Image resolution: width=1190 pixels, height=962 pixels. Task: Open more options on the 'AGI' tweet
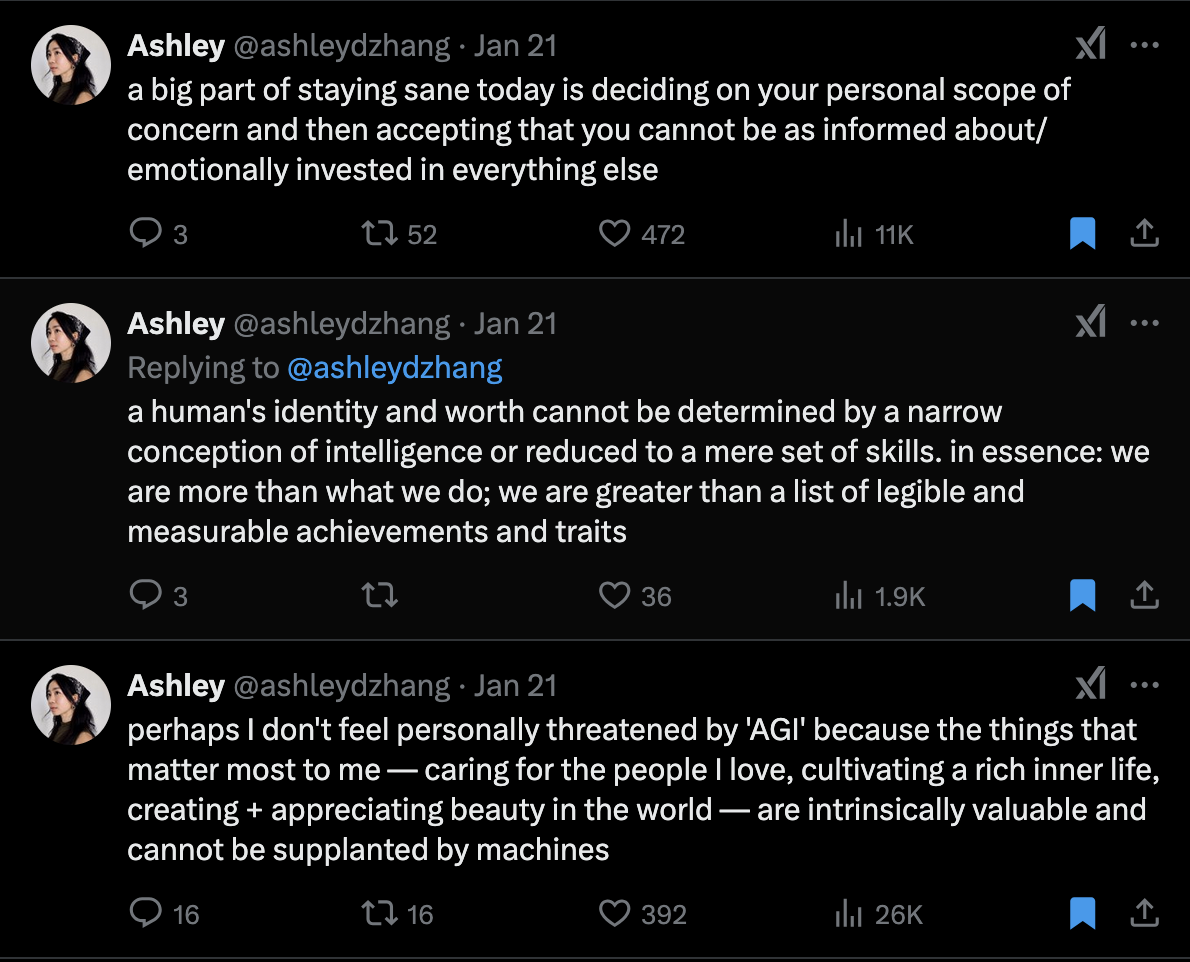click(x=1144, y=684)
